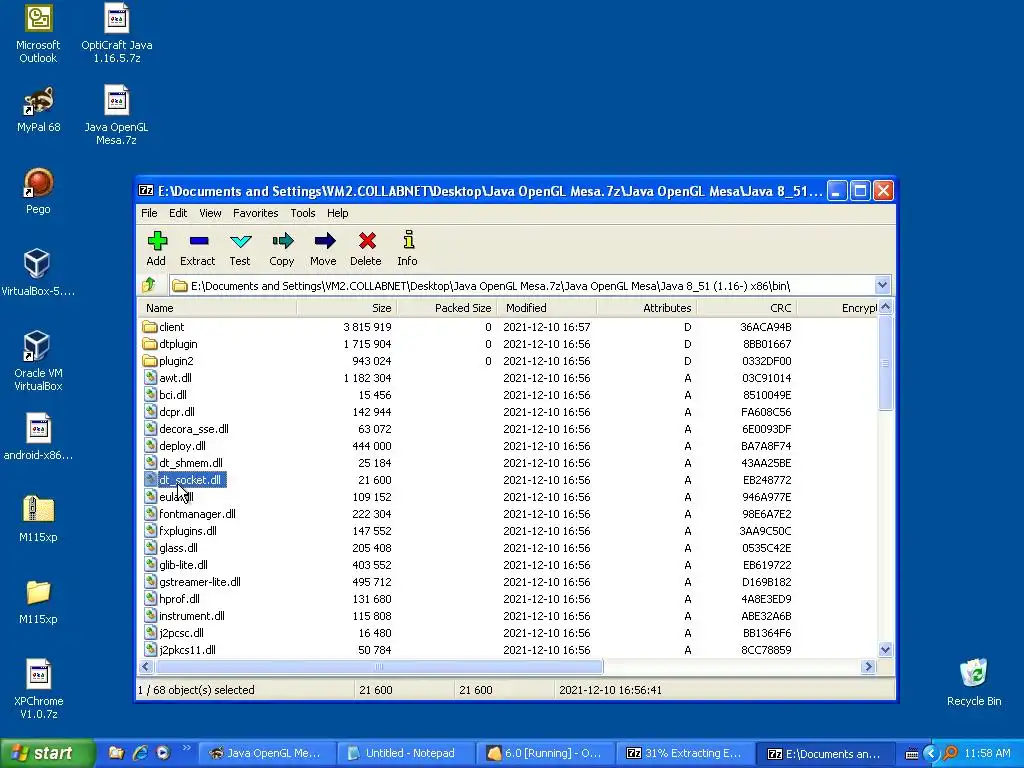Image resolution: width=1024 pixels, height=768 pixels.
Task: Click the horizontal scrollbar thumb
Action: pos(379,667)
